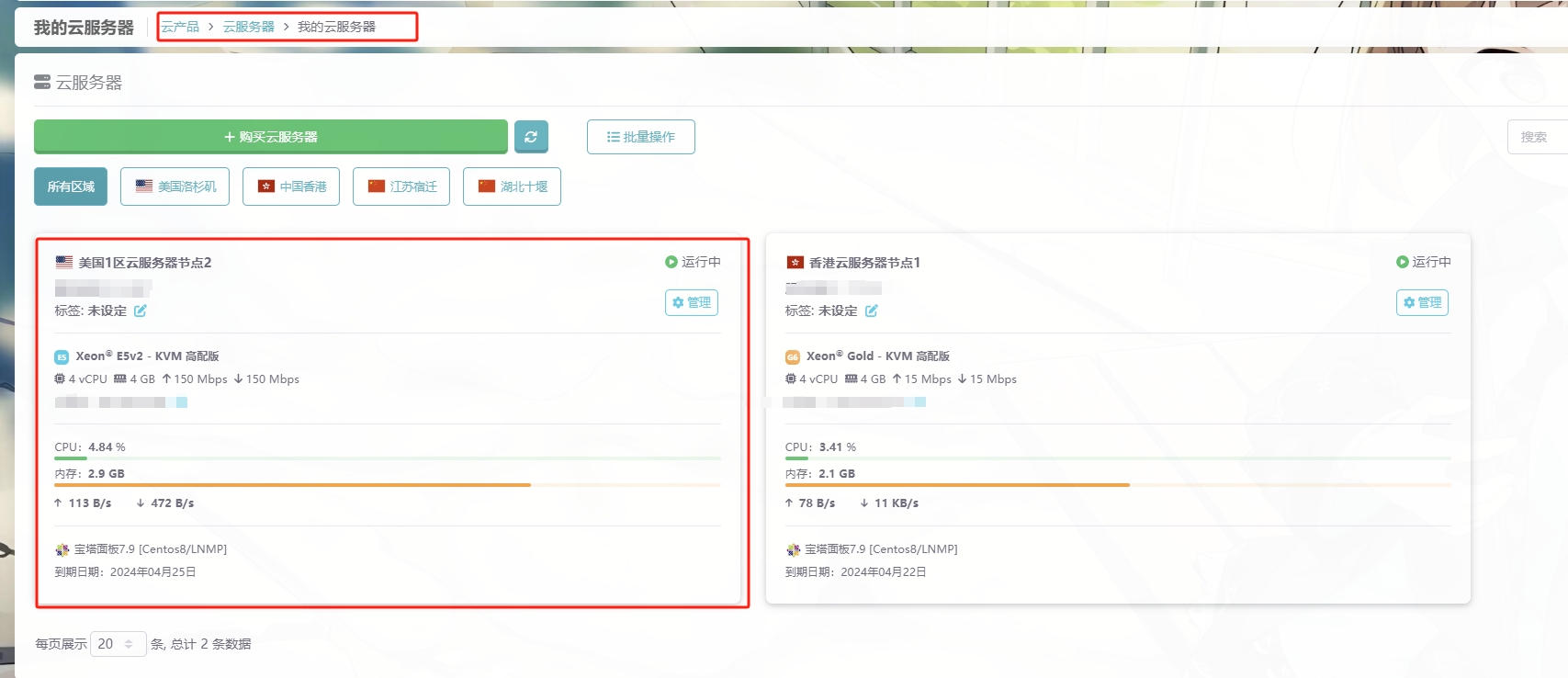Filter servers by 江苏宿迁 region
The height and width of the screenshot is (678, 1568).
click(401, 186)
